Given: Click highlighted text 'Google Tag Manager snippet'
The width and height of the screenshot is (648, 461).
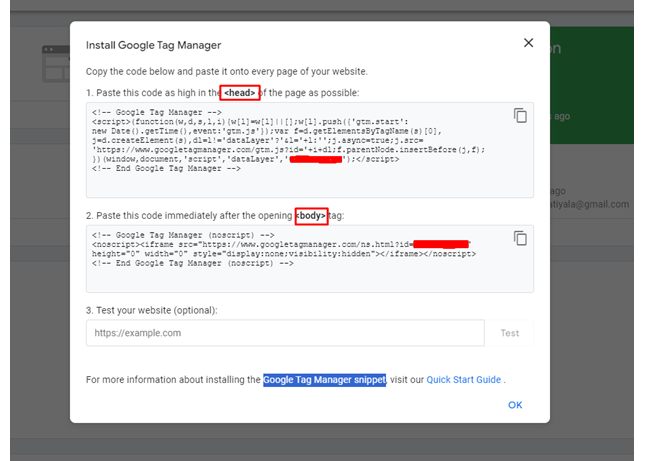Looking at the screenshot, I should click(x=324, y=380).
